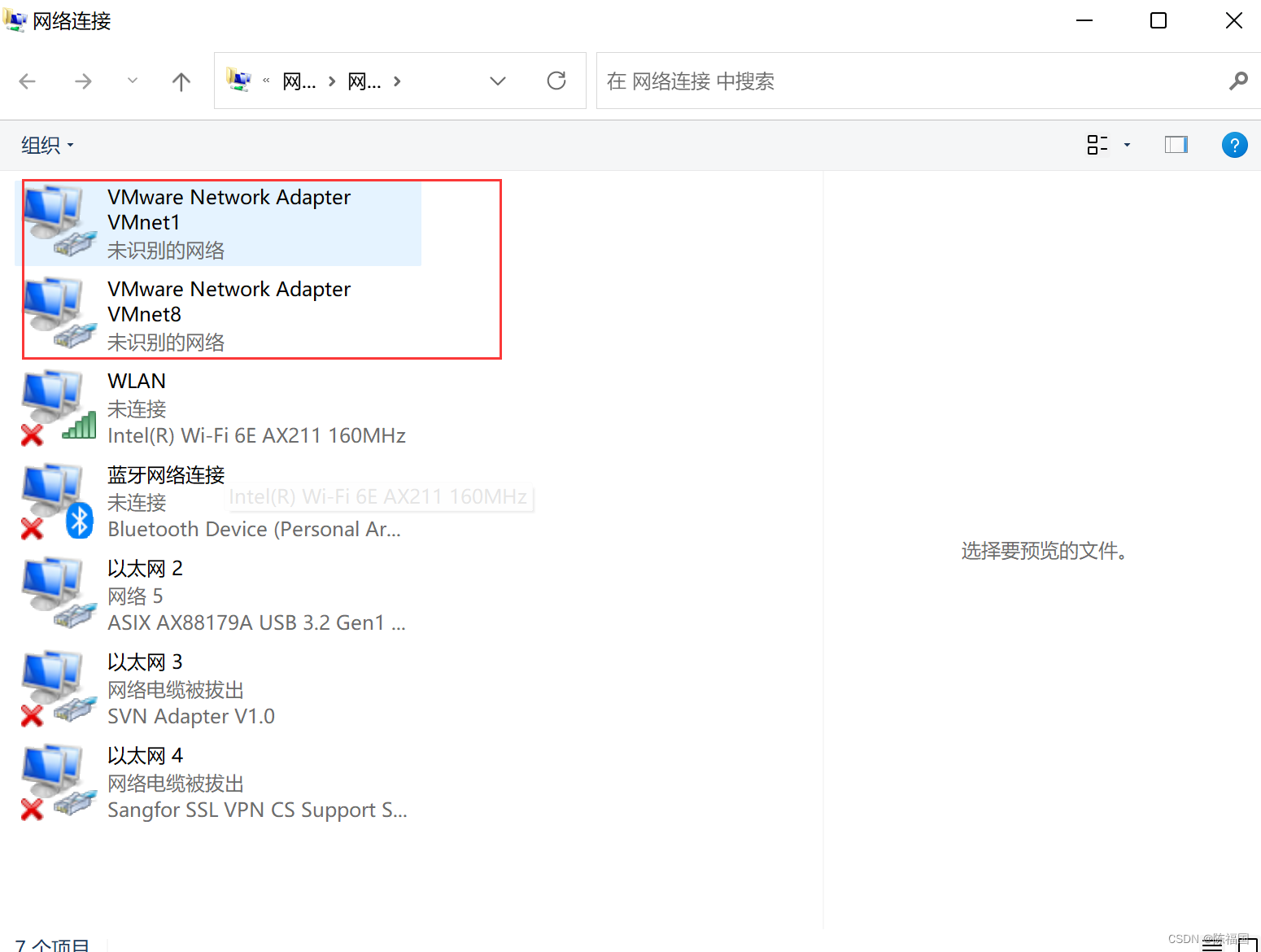Image resolution: width=1261 pixels, height=952 pixels.
Task: Click the search magnifier icon
Action: (1238, 81)
